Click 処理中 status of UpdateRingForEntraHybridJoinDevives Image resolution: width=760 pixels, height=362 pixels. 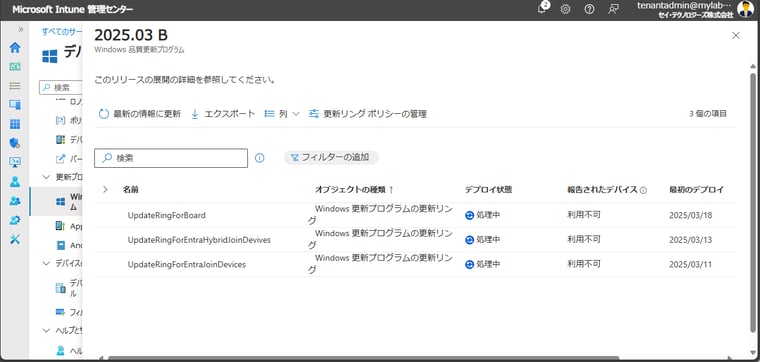point(482,240)
